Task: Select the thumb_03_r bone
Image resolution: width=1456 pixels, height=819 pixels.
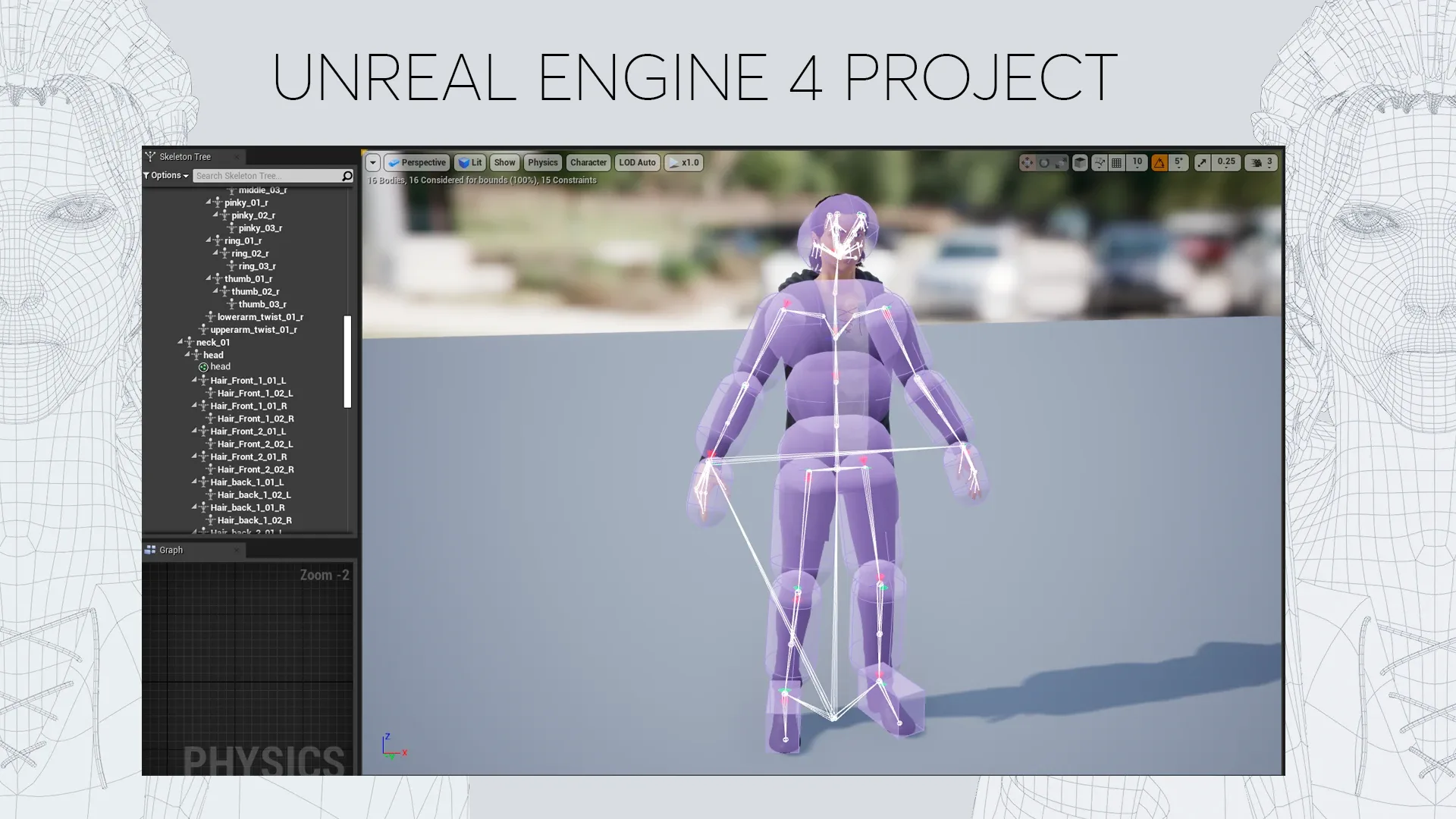Action: pos(262,304)
